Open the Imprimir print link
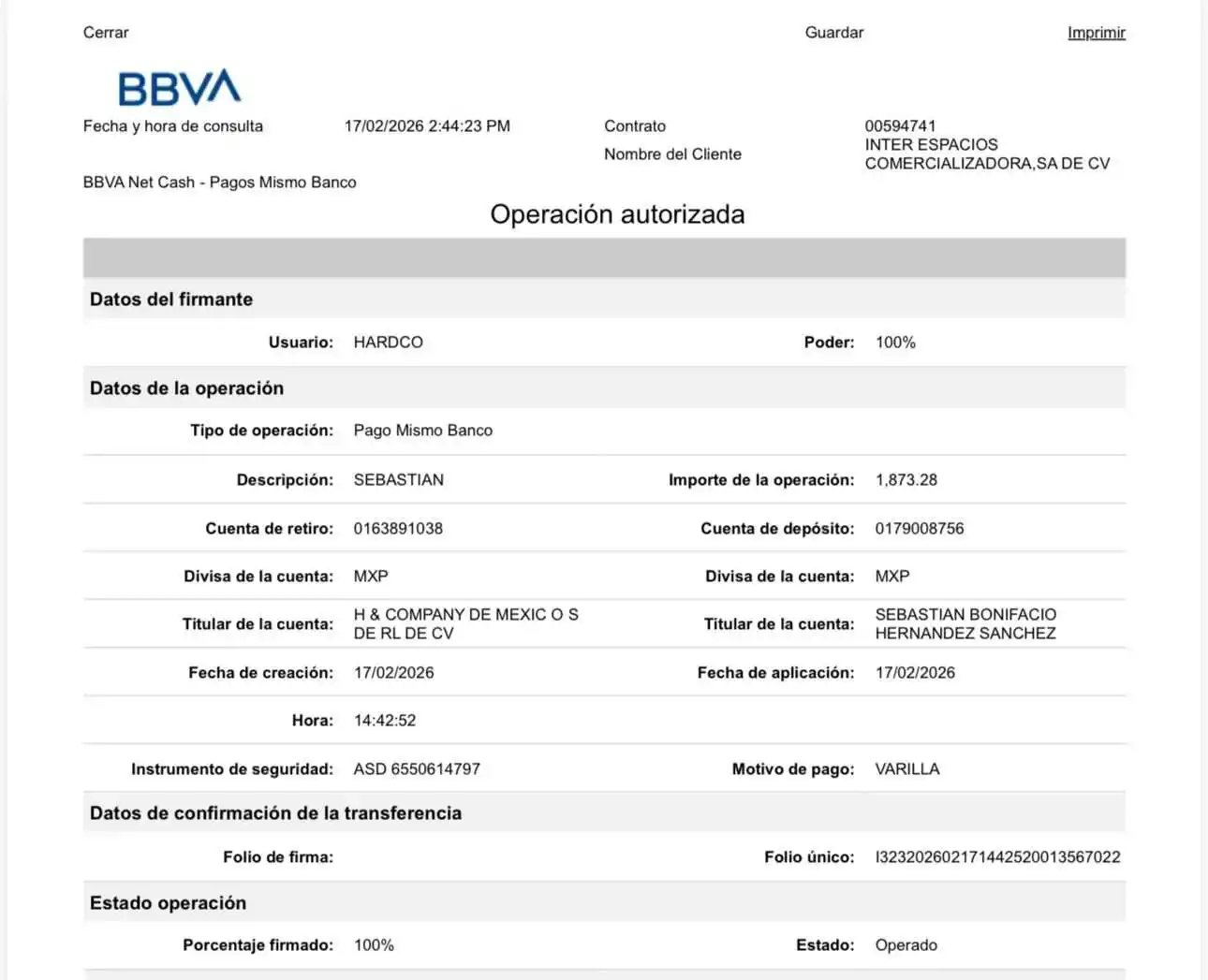Viewport: 1208px width, 980px height. coord(1096,33)
